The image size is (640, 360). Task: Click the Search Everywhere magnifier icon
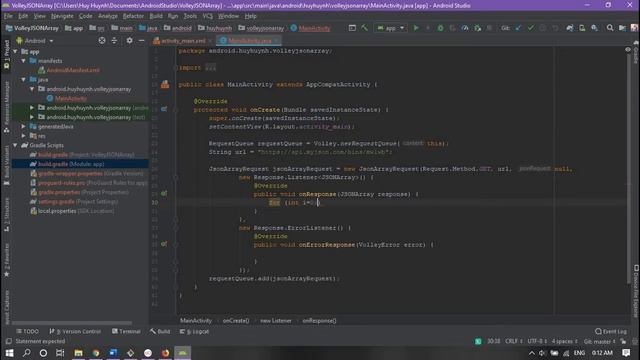coord(610,28)
